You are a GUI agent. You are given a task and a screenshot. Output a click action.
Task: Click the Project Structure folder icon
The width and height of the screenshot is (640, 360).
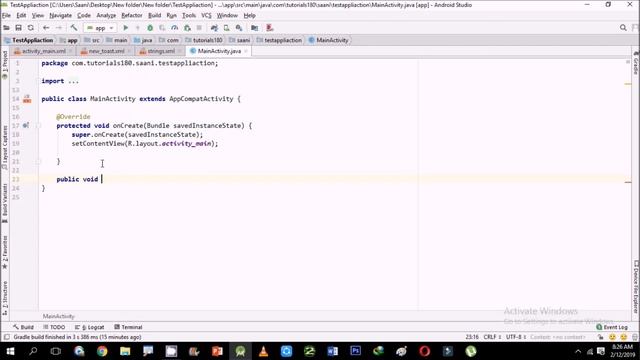pos(254,28)
